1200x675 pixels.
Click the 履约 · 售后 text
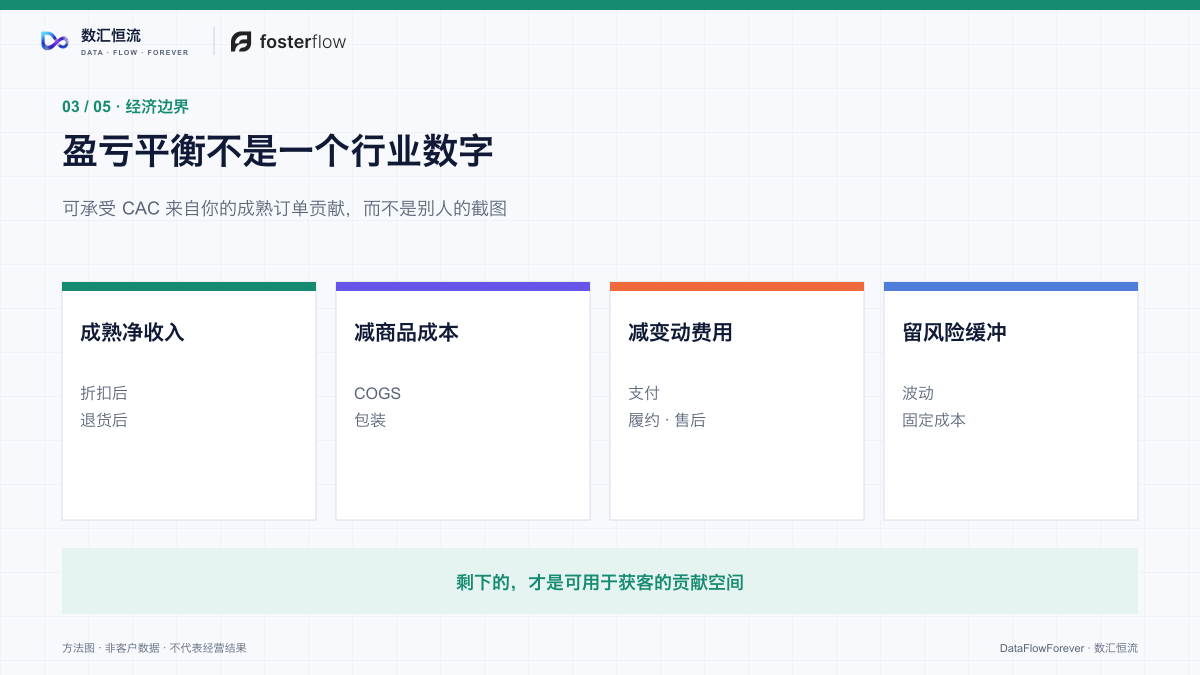click(x=667, y=420)
